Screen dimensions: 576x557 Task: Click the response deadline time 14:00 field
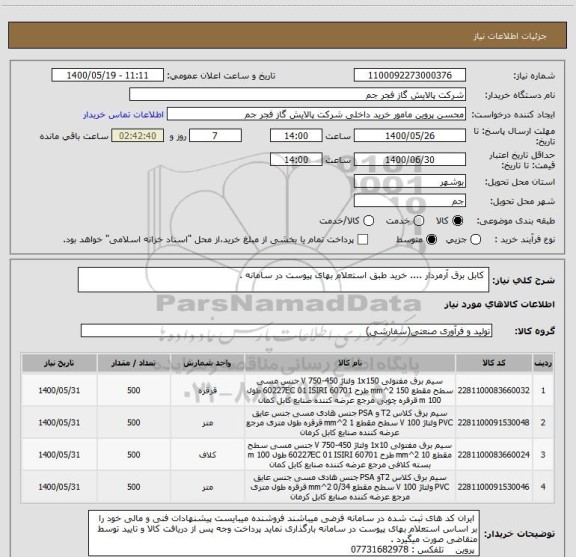[x=296, y=136]
